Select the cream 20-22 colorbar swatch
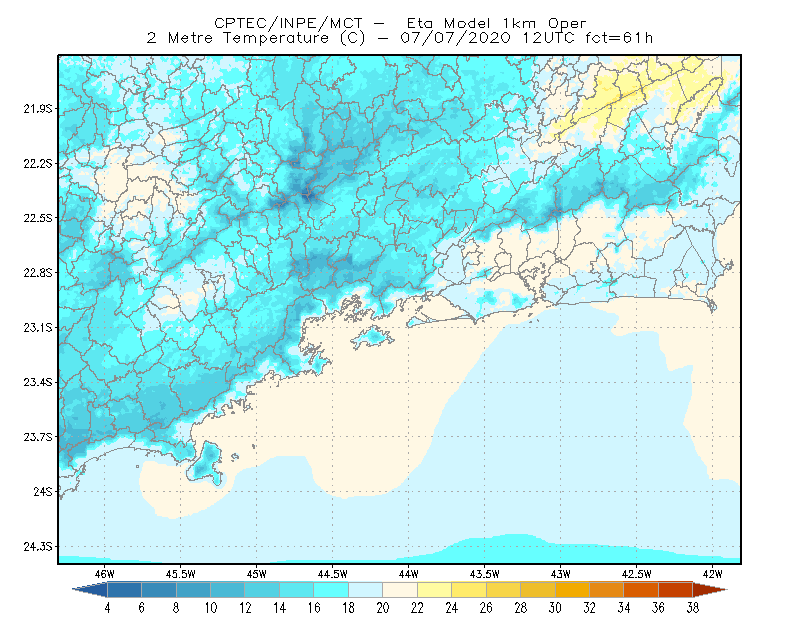Viewport: 800px width, 618px height. coord(400,590)
